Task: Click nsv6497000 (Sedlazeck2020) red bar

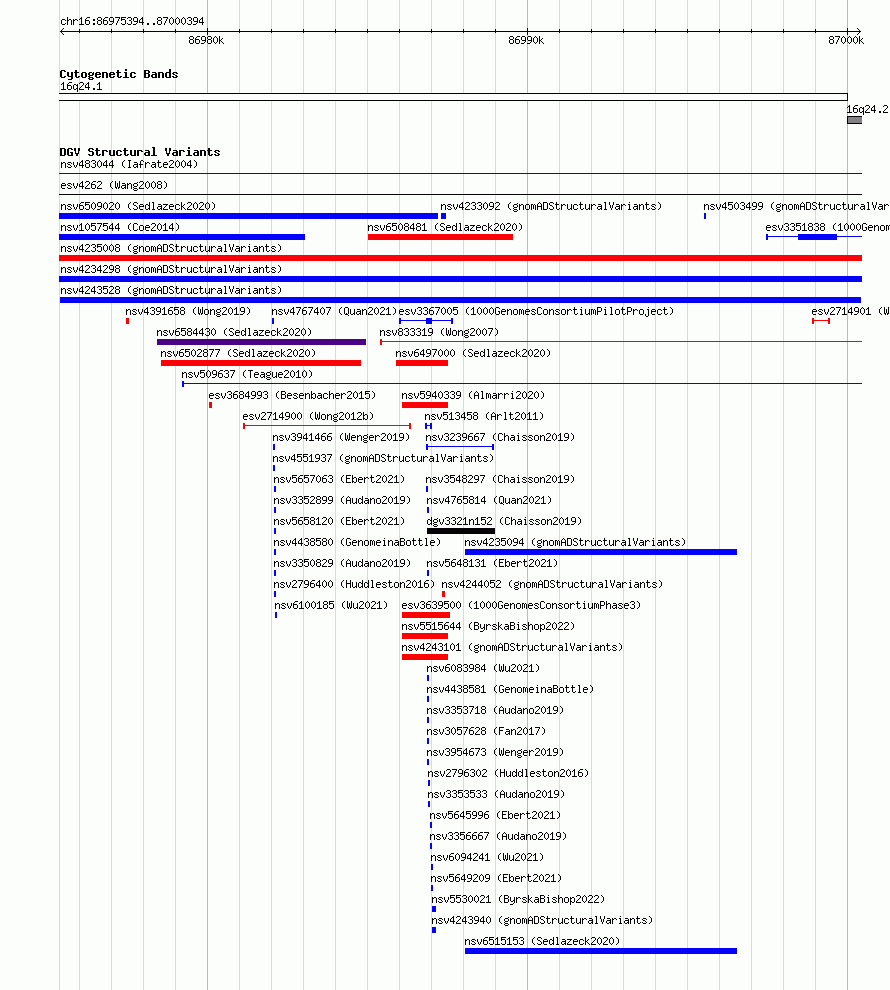Action: (x=422, y=363)
